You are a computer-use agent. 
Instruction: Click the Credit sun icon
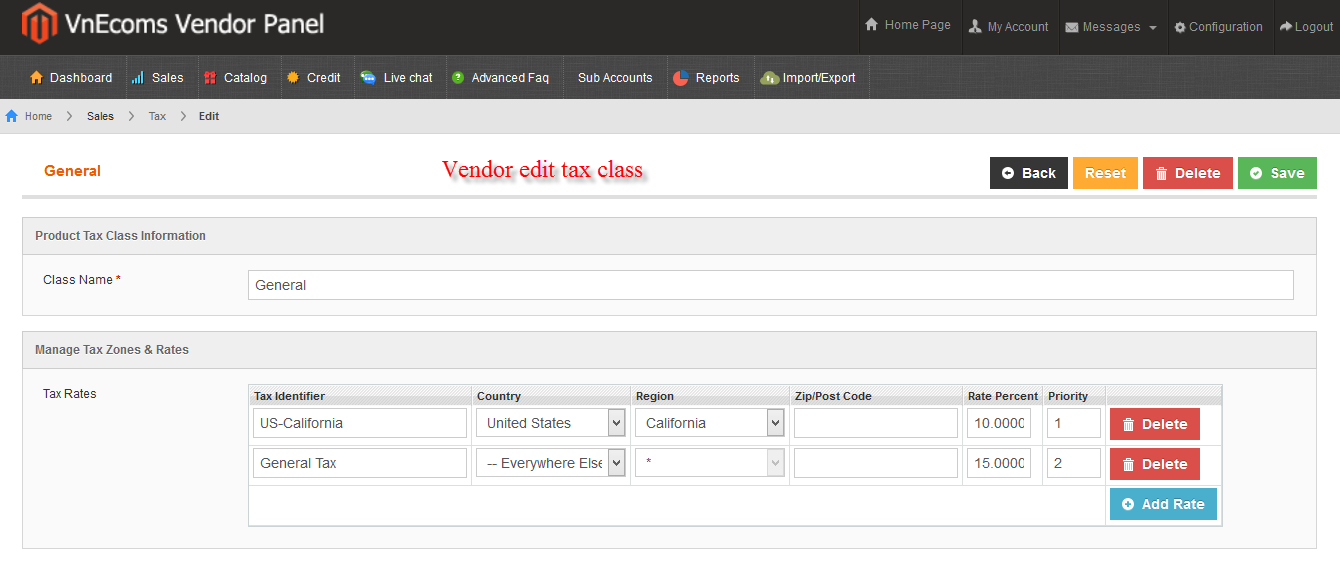[x=293, y=77]
